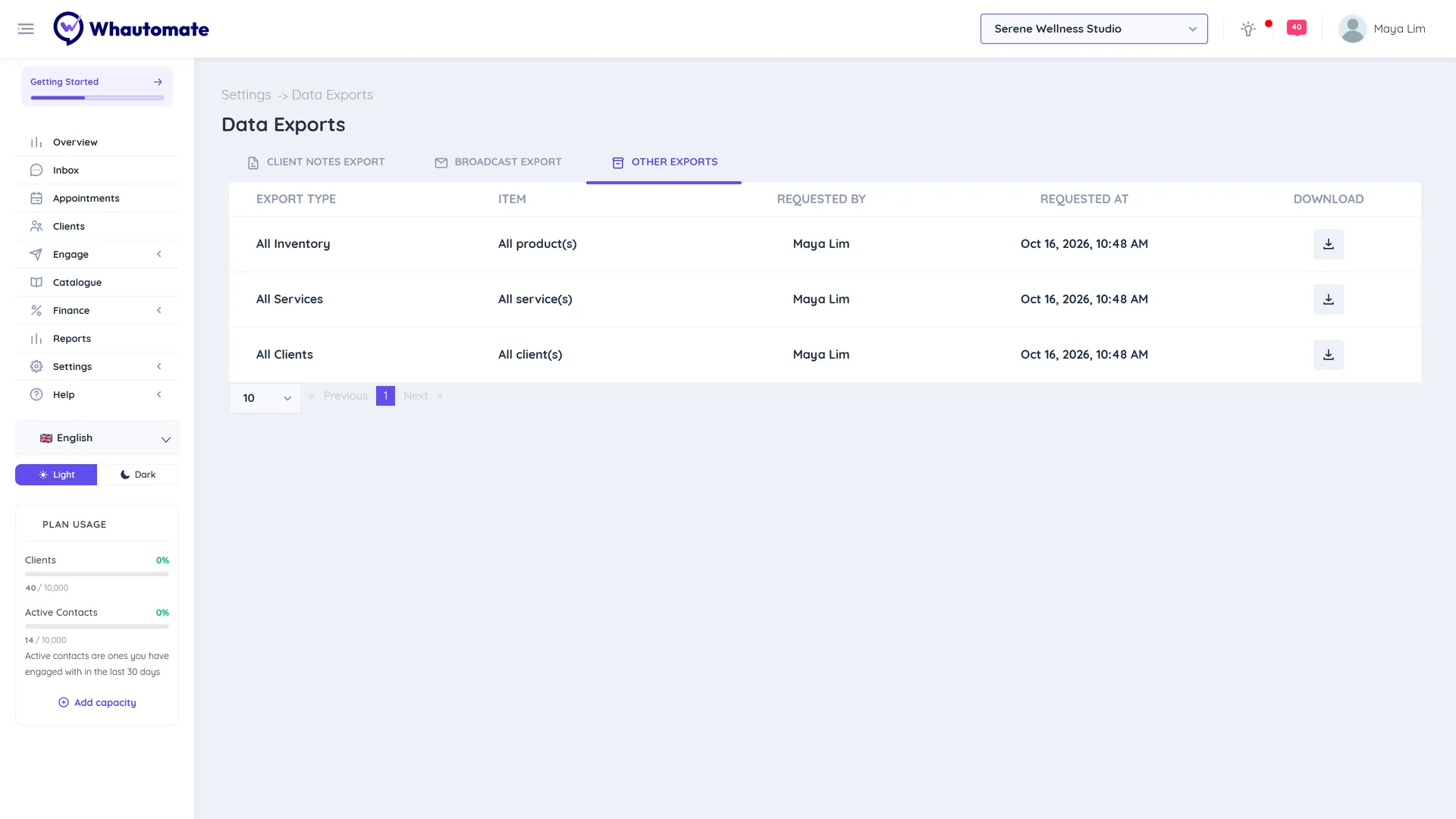Click the "All product(s)" cell
Viewport: 1456px width, 819px height.
click(x=537, y=244)
